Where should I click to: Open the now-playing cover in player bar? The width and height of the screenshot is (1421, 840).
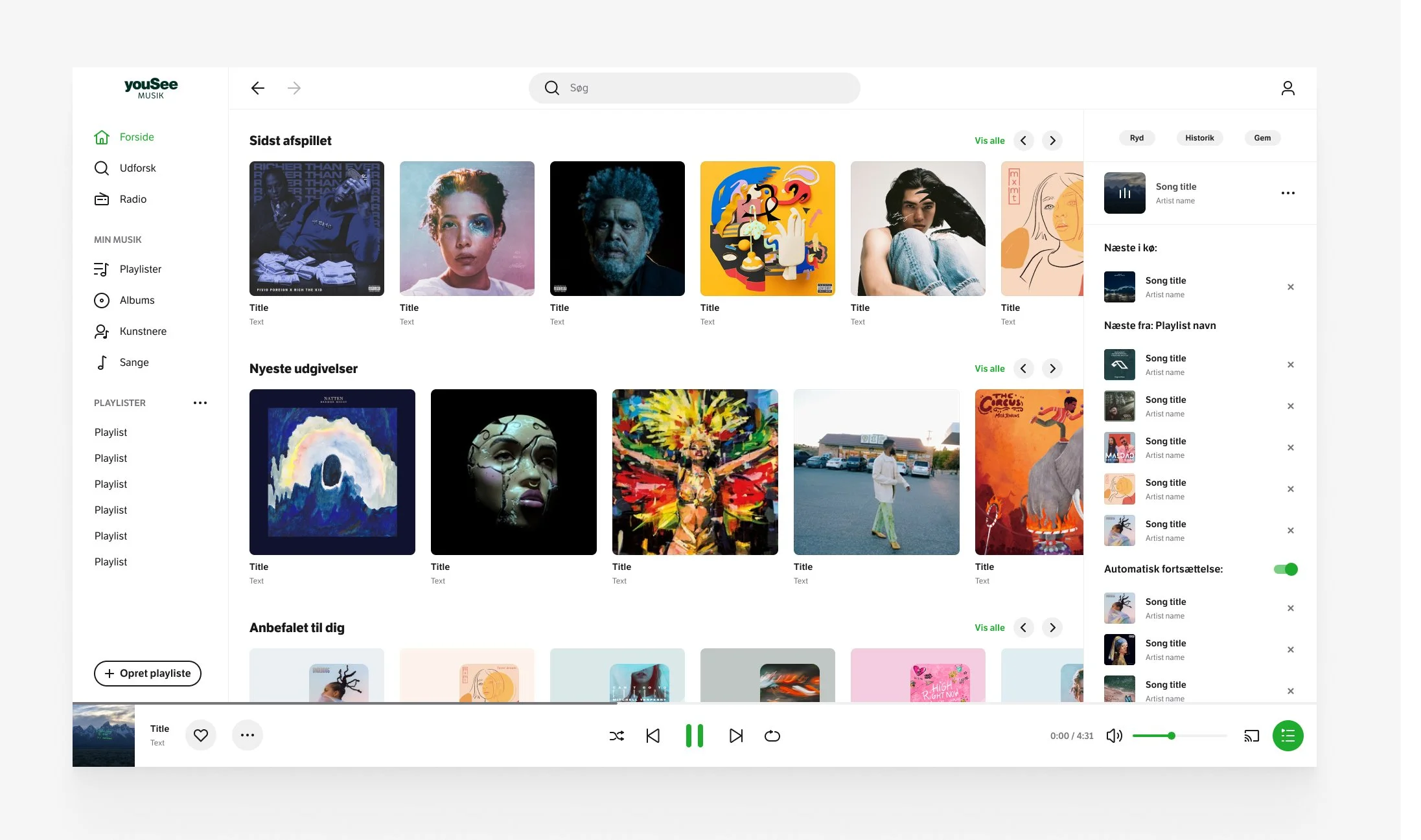coord(104,736)
